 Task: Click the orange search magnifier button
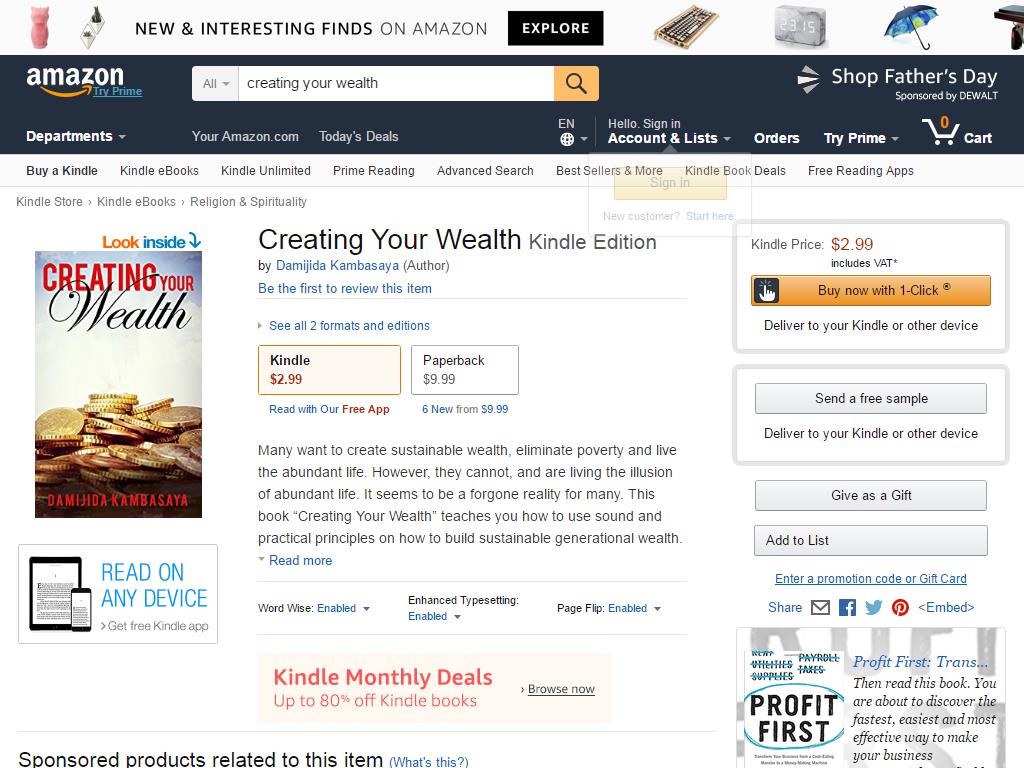(x=575, y=84)
